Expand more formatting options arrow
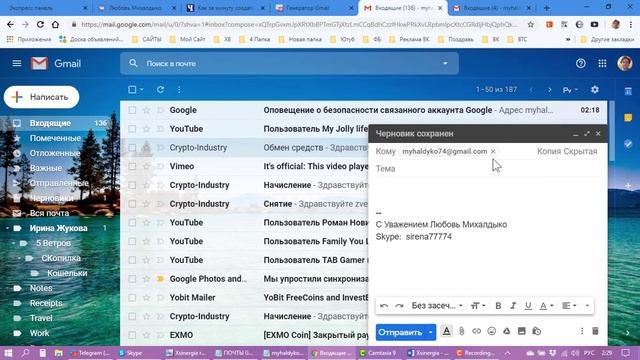The width and height of the screenshot is (640, 360). (x=587, y=306)
